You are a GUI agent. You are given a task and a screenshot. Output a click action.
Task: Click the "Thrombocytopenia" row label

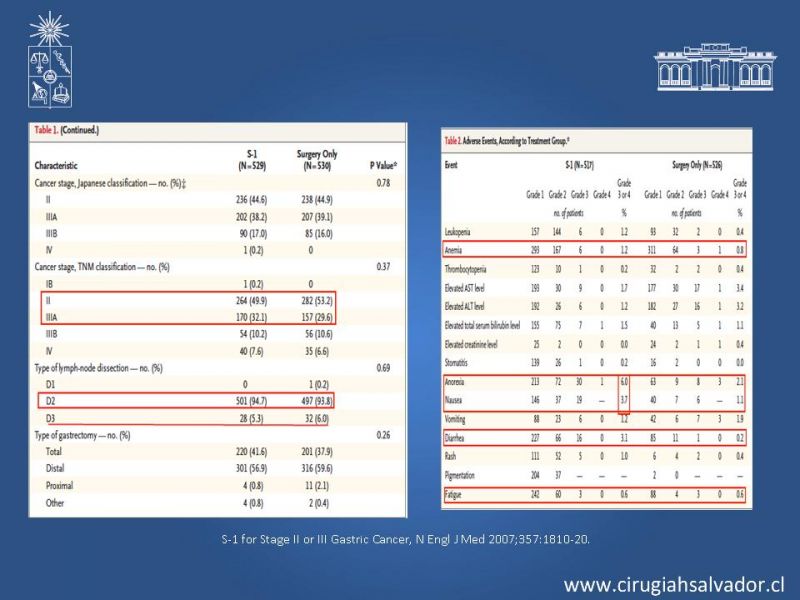pos(465,269)
